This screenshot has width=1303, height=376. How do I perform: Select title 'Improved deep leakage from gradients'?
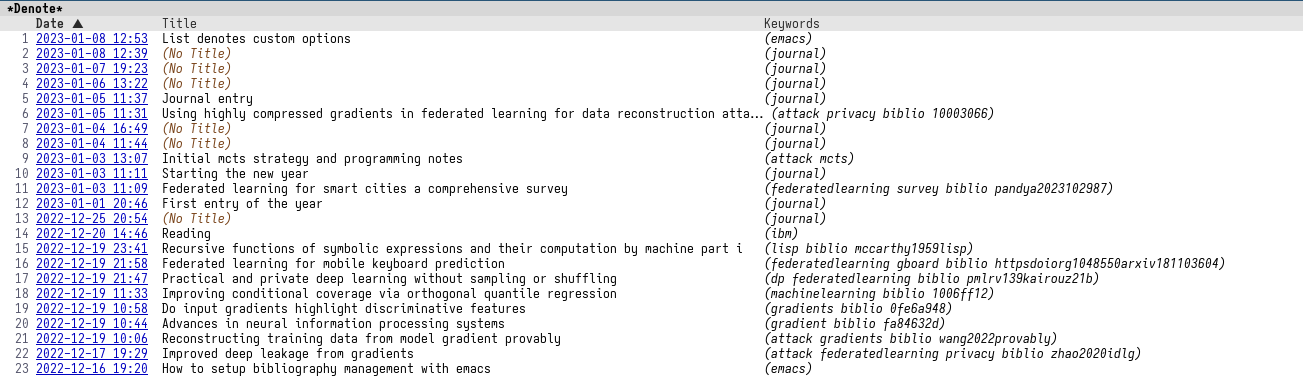pos(288,353)
